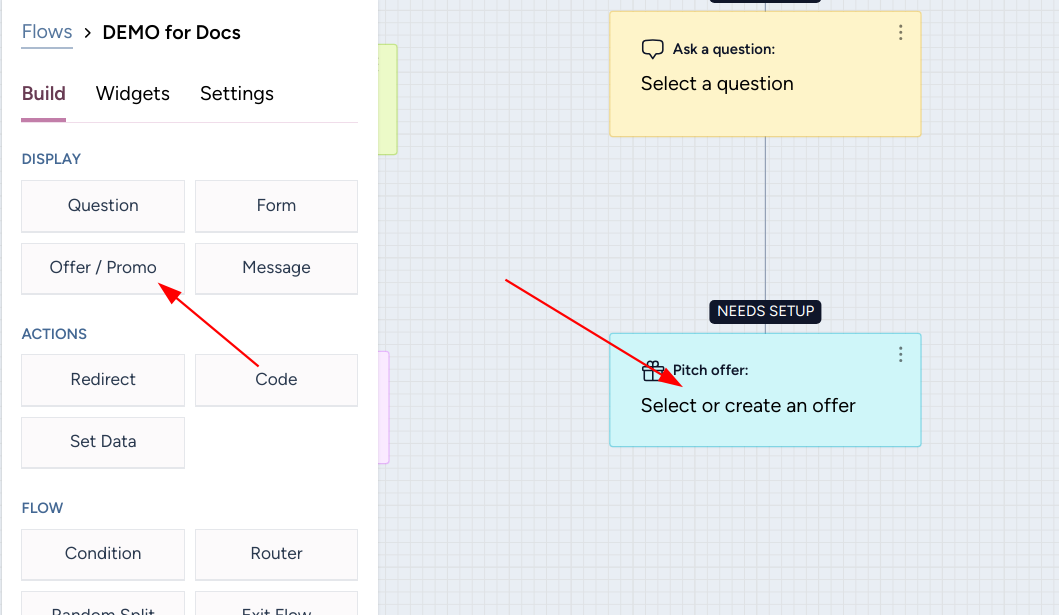Add a Question display step
Image resolution: width=1059 pixels, height=615 pixels.
[x=103, y=206]
